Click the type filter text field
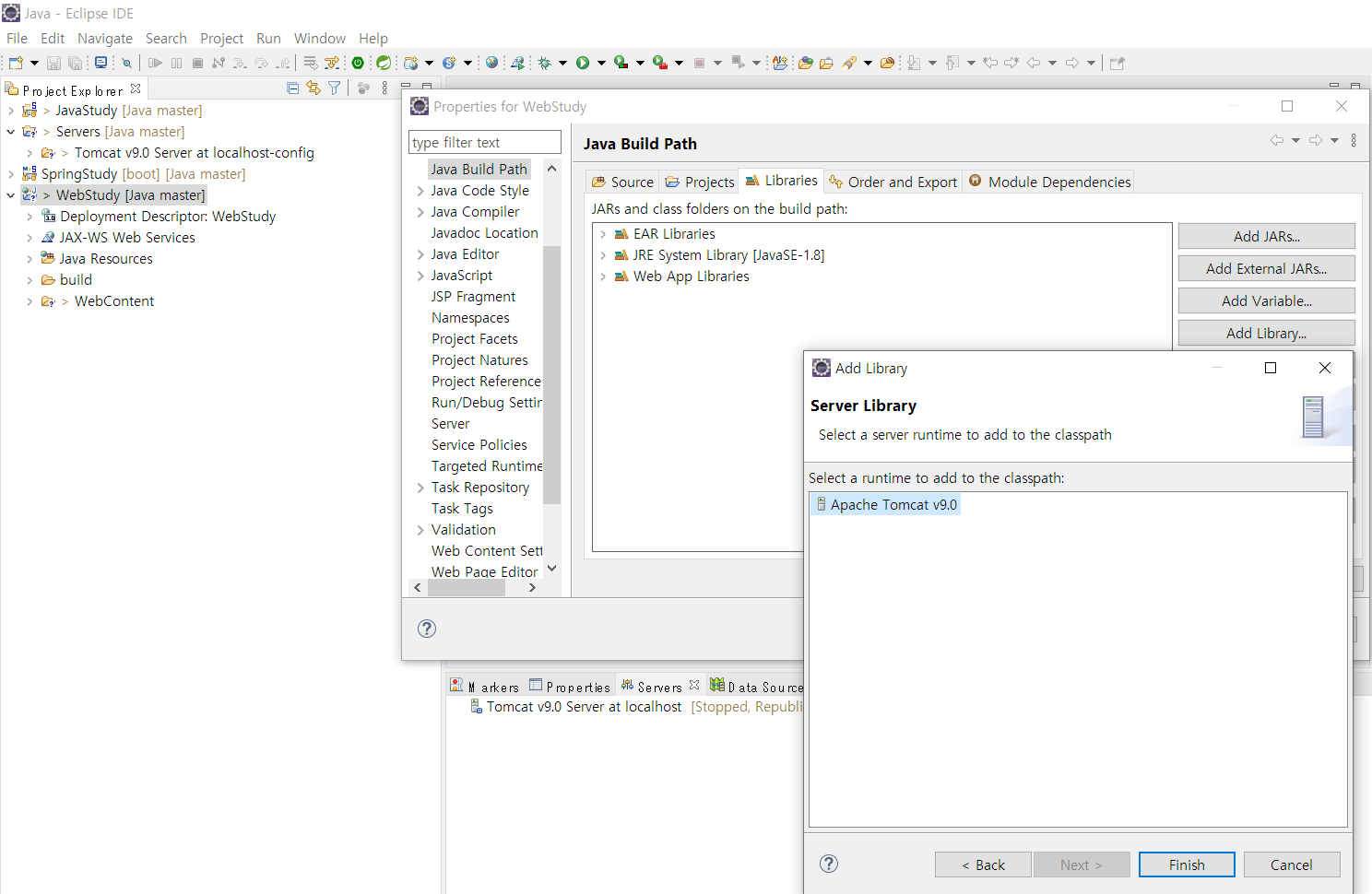Image resolution: width=1372 pixels, height=894 pixels. tap(485, 142)
